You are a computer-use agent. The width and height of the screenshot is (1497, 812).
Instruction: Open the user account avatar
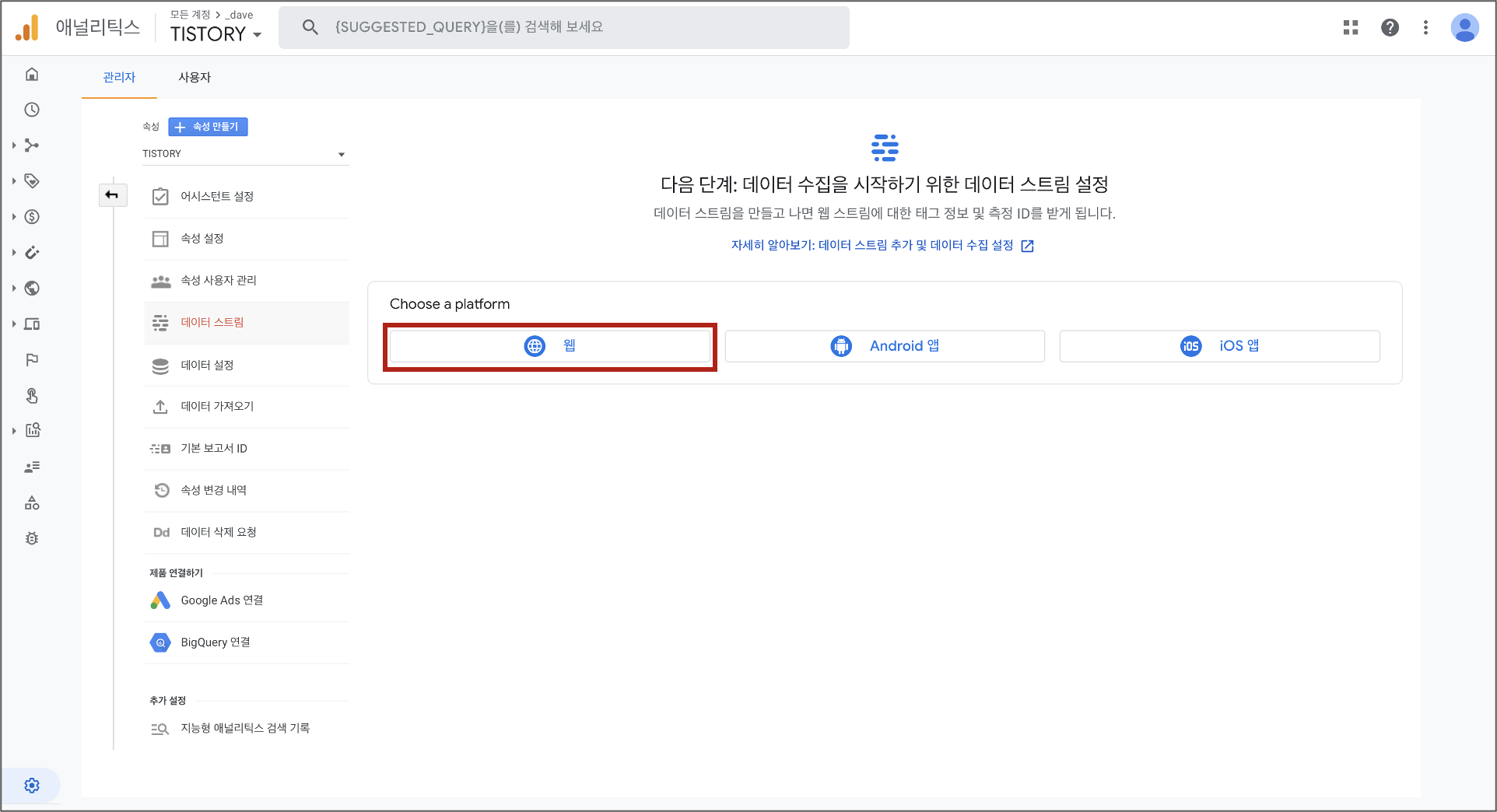point(1464,27)
